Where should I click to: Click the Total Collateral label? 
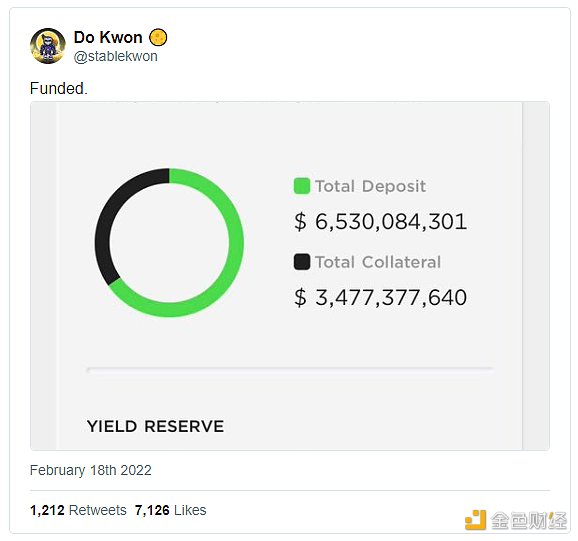coord(378,262)
